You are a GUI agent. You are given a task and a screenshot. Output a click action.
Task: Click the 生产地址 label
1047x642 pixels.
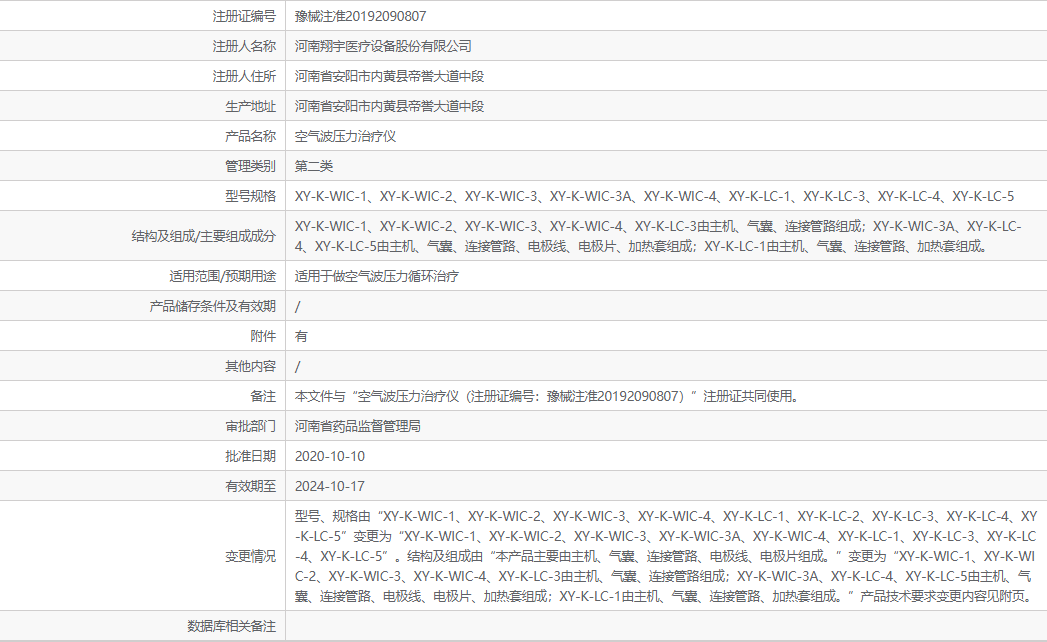pos(250,106)
